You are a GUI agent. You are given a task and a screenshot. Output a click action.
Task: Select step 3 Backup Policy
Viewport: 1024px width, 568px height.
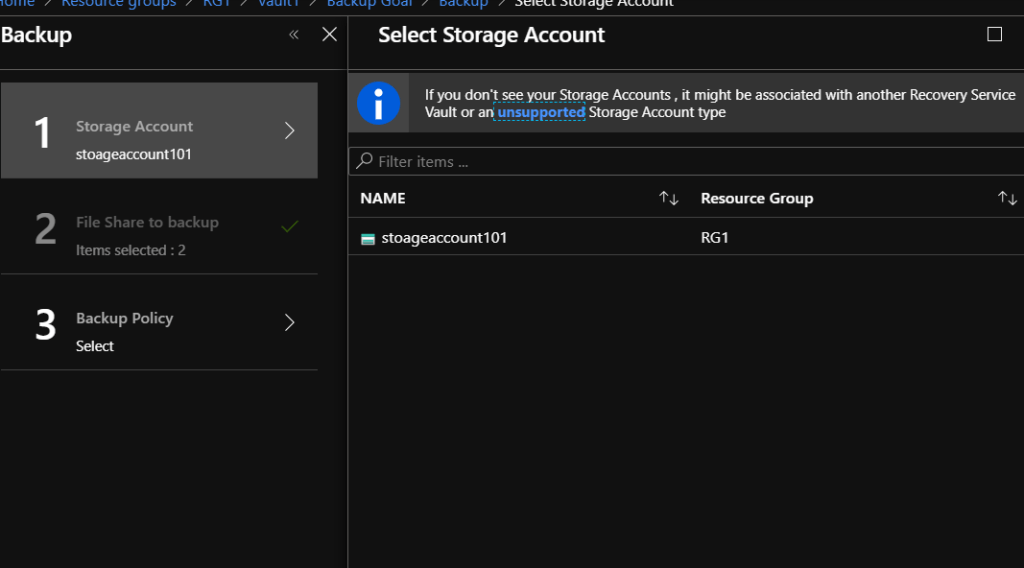click(x=124, y=319)
